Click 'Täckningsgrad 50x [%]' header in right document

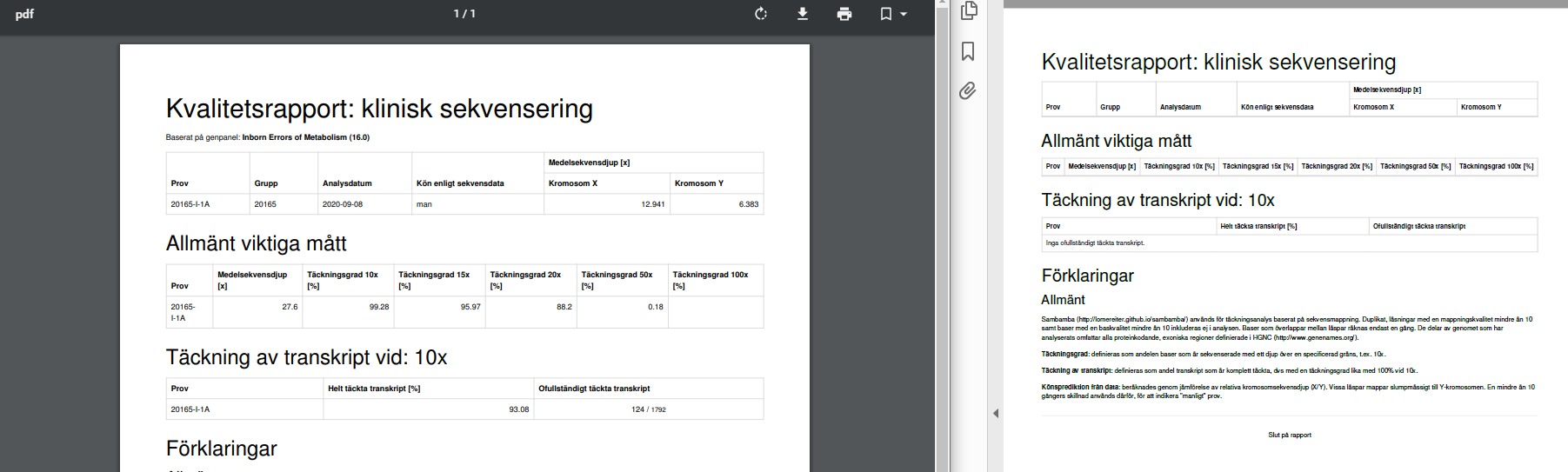pyautogui.click(x=1416, y=166)
